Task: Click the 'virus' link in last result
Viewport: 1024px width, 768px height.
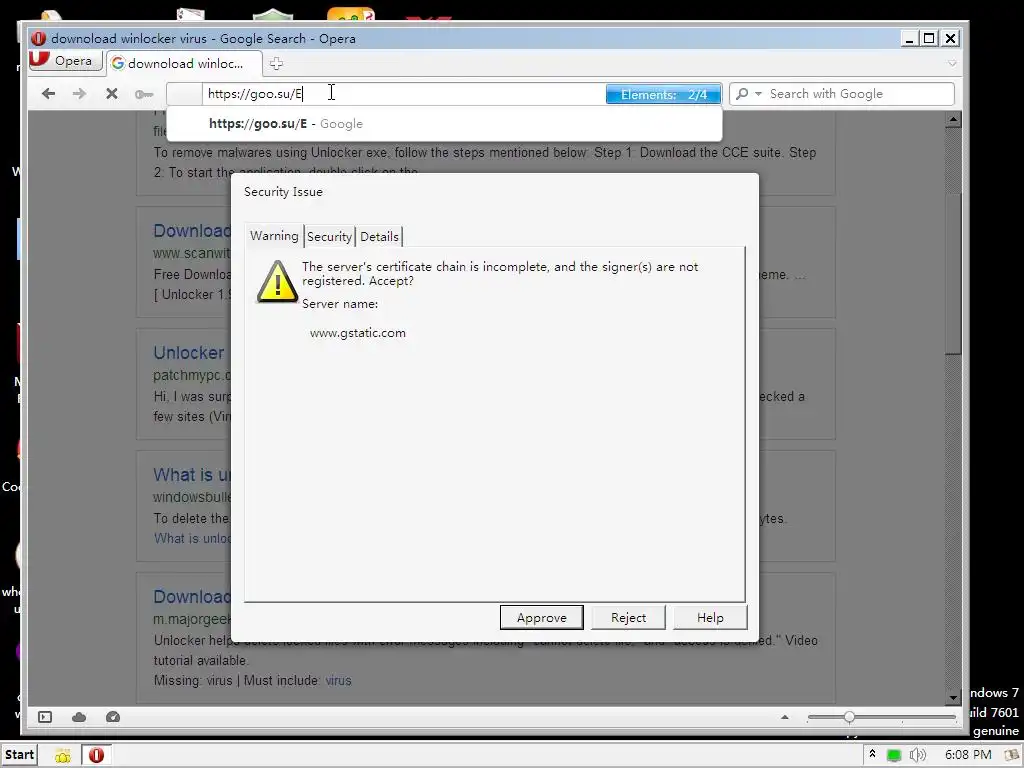Action: [338, 680]
